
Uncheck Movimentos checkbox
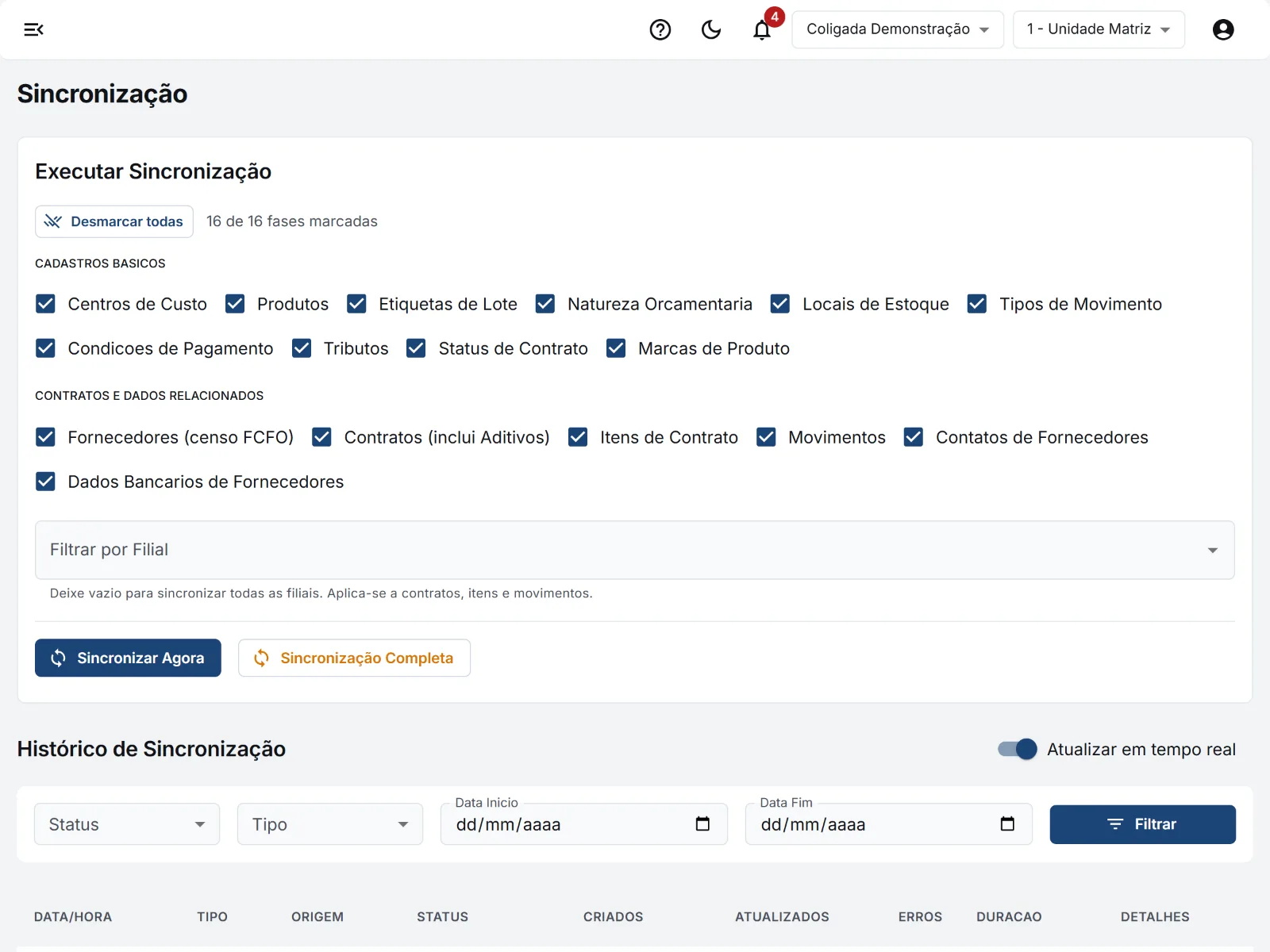click(x=766, y=437)
